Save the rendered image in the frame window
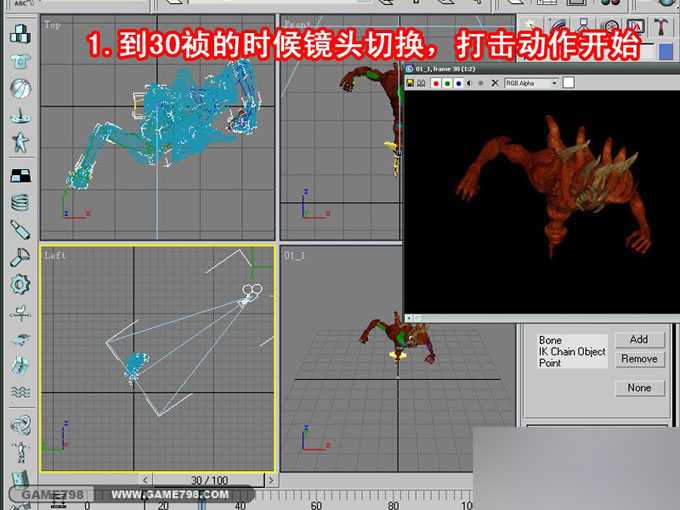Screen dimensions: 680x510 coord(410,83)
